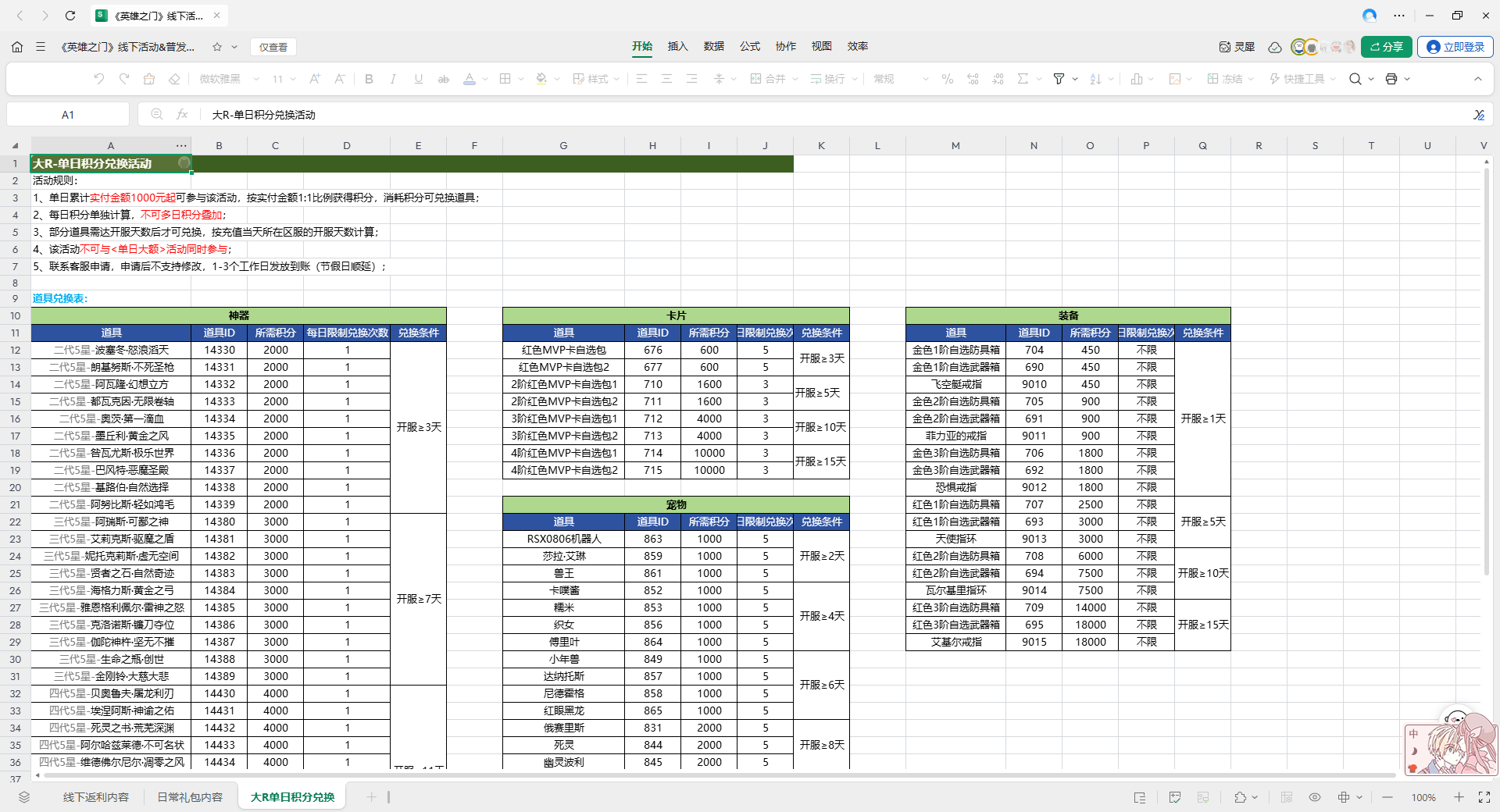Add a new sheet
The height and width of the screenshot is (812, 1500).
click(x=371, y=797)
